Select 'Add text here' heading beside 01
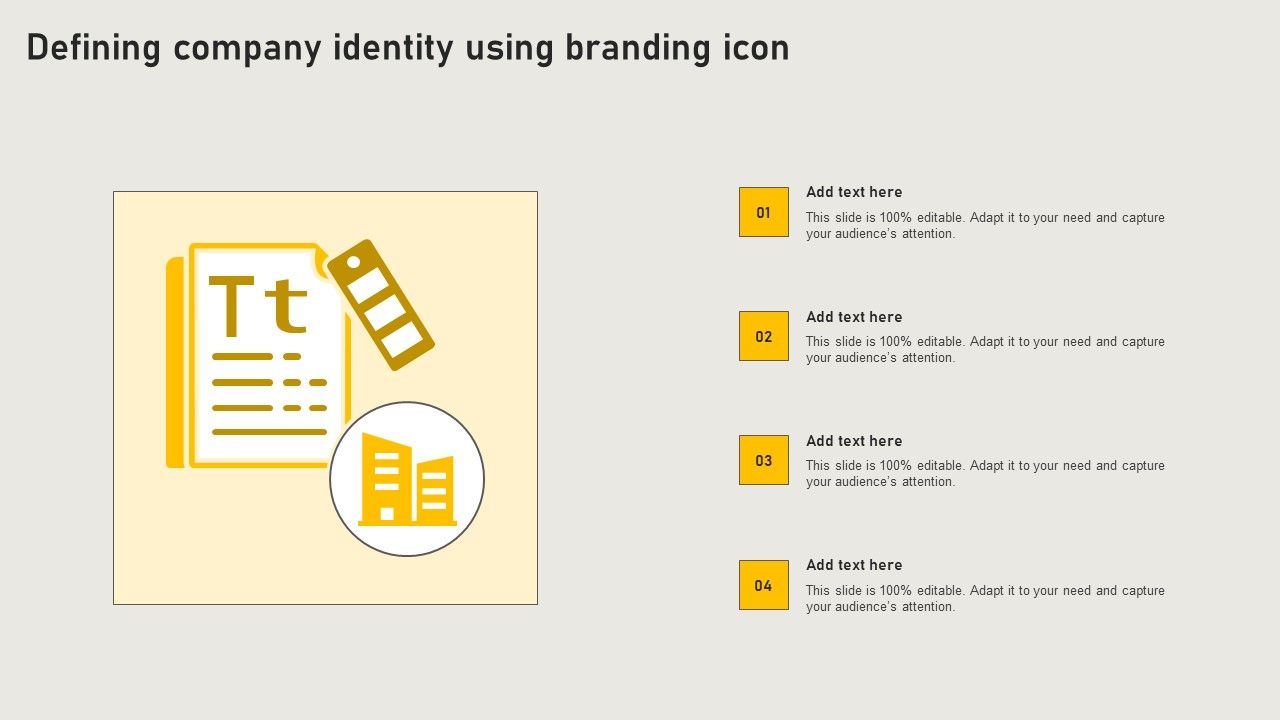Image resolution: width=1280 pixels, height=720 pixels. tap(854, 192)
